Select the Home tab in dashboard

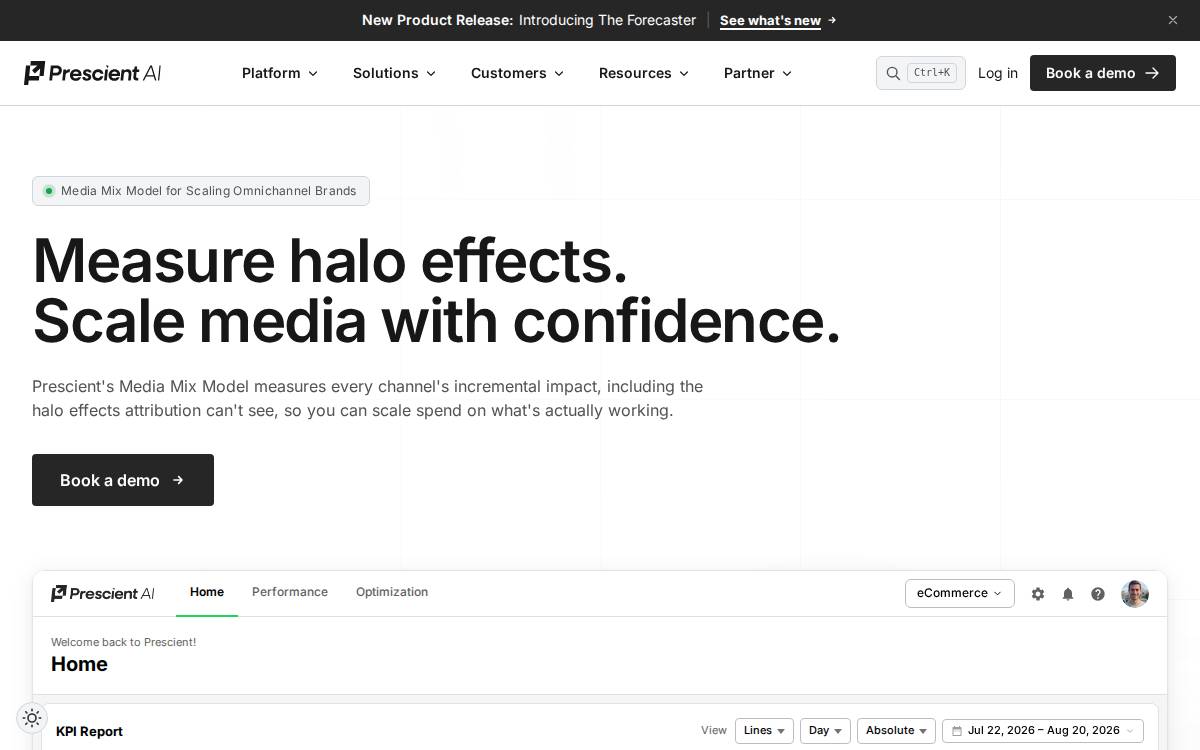[207, 592]
